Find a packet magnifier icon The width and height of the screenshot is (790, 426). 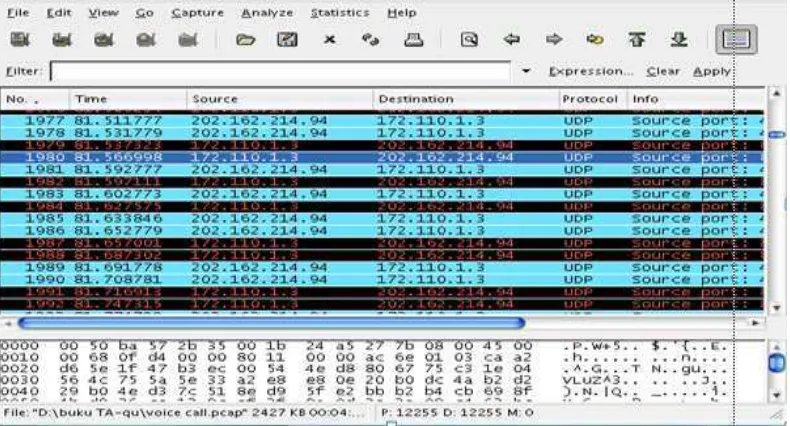click(469, 39)
